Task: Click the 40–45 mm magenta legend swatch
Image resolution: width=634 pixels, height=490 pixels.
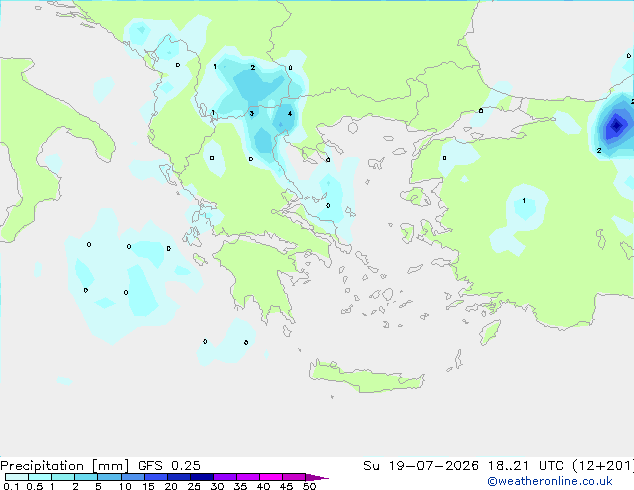Action: coord(271,477)
